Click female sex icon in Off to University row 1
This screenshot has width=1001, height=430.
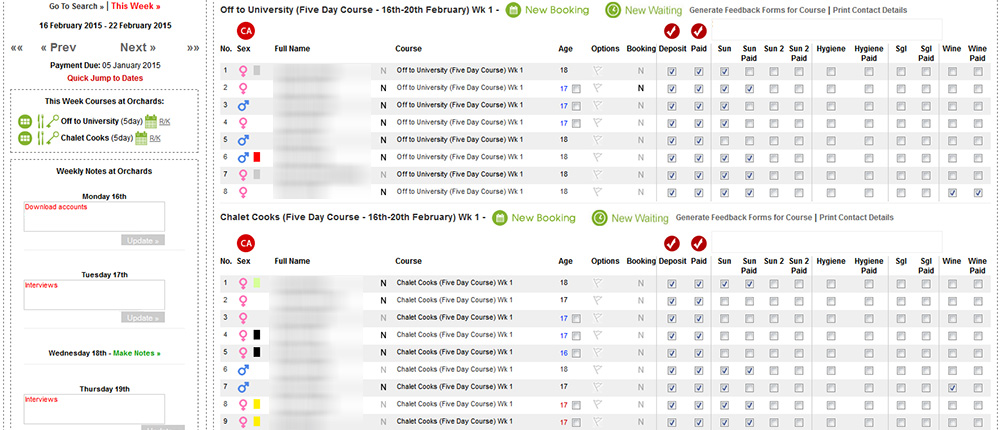243,71
